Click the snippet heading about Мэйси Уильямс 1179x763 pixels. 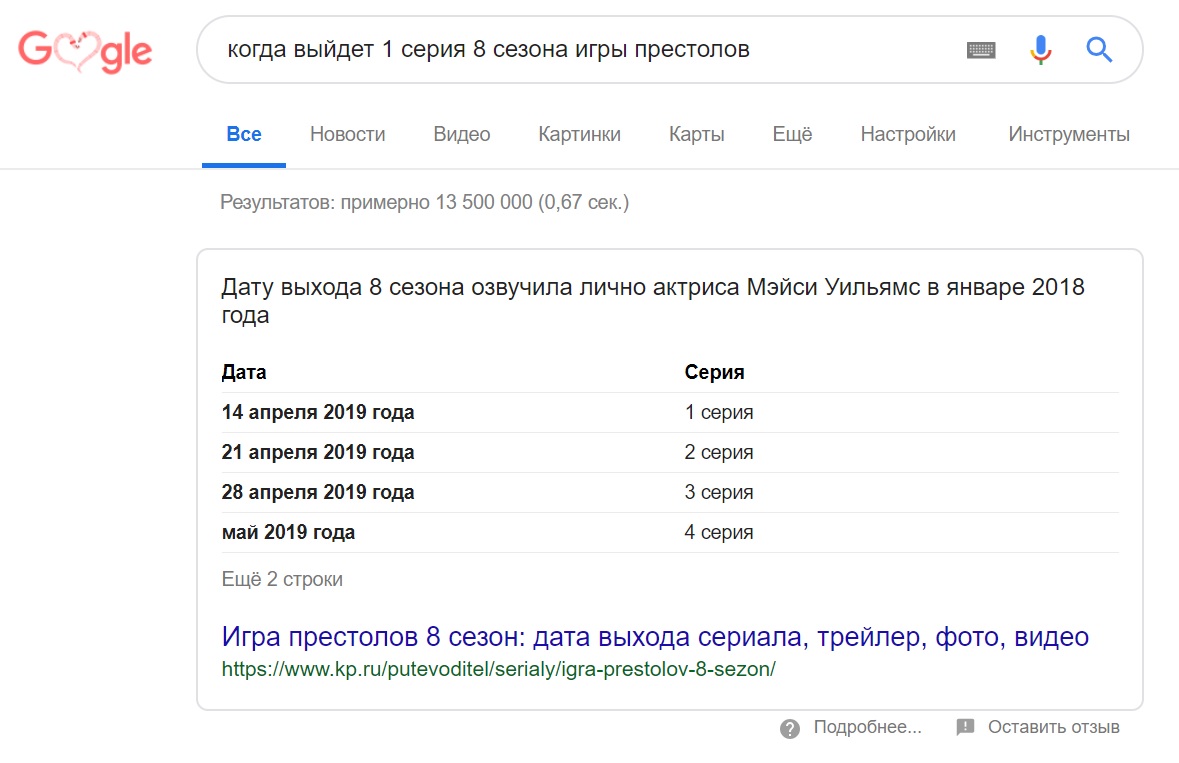point(653,301)
